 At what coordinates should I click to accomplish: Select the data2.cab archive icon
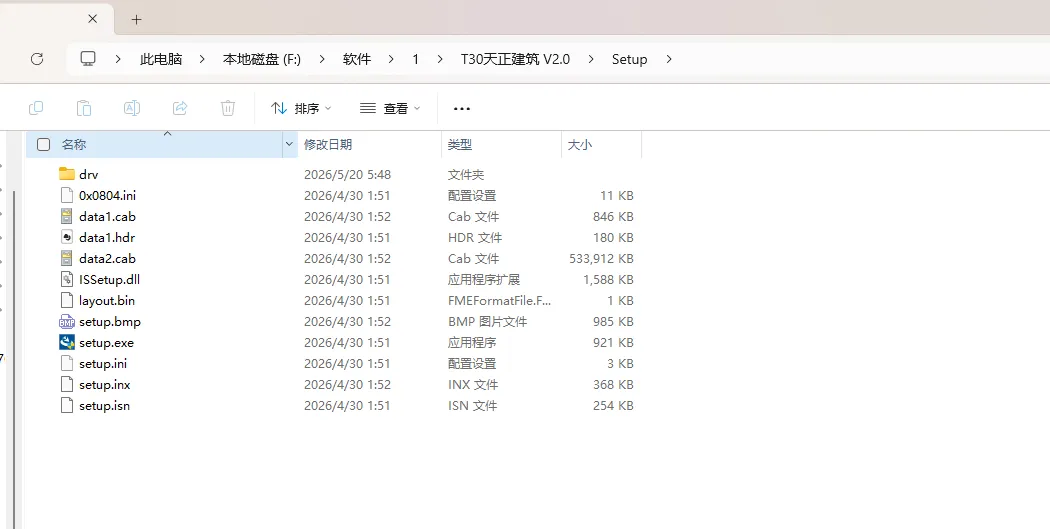66,258
